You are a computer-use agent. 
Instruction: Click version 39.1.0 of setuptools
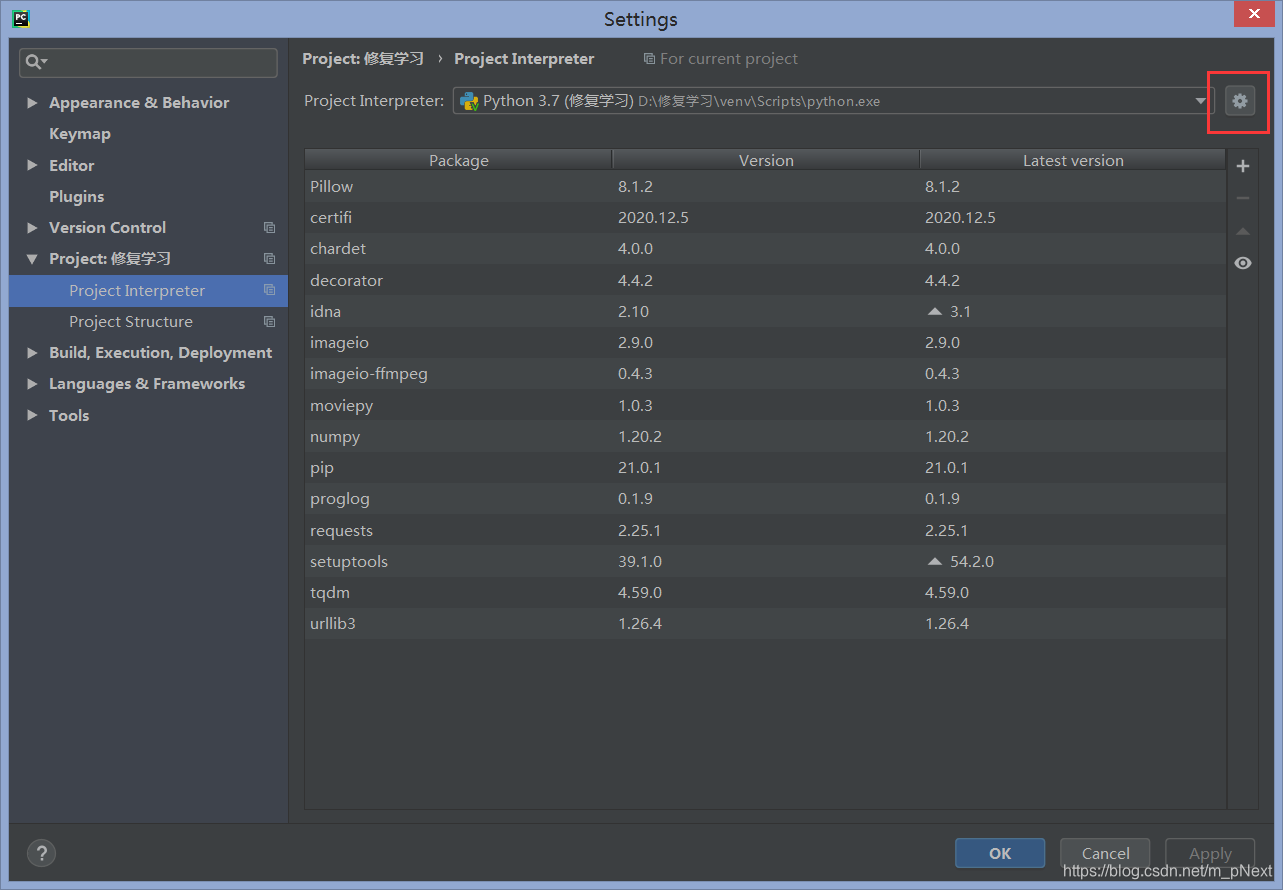click(640, 562)
